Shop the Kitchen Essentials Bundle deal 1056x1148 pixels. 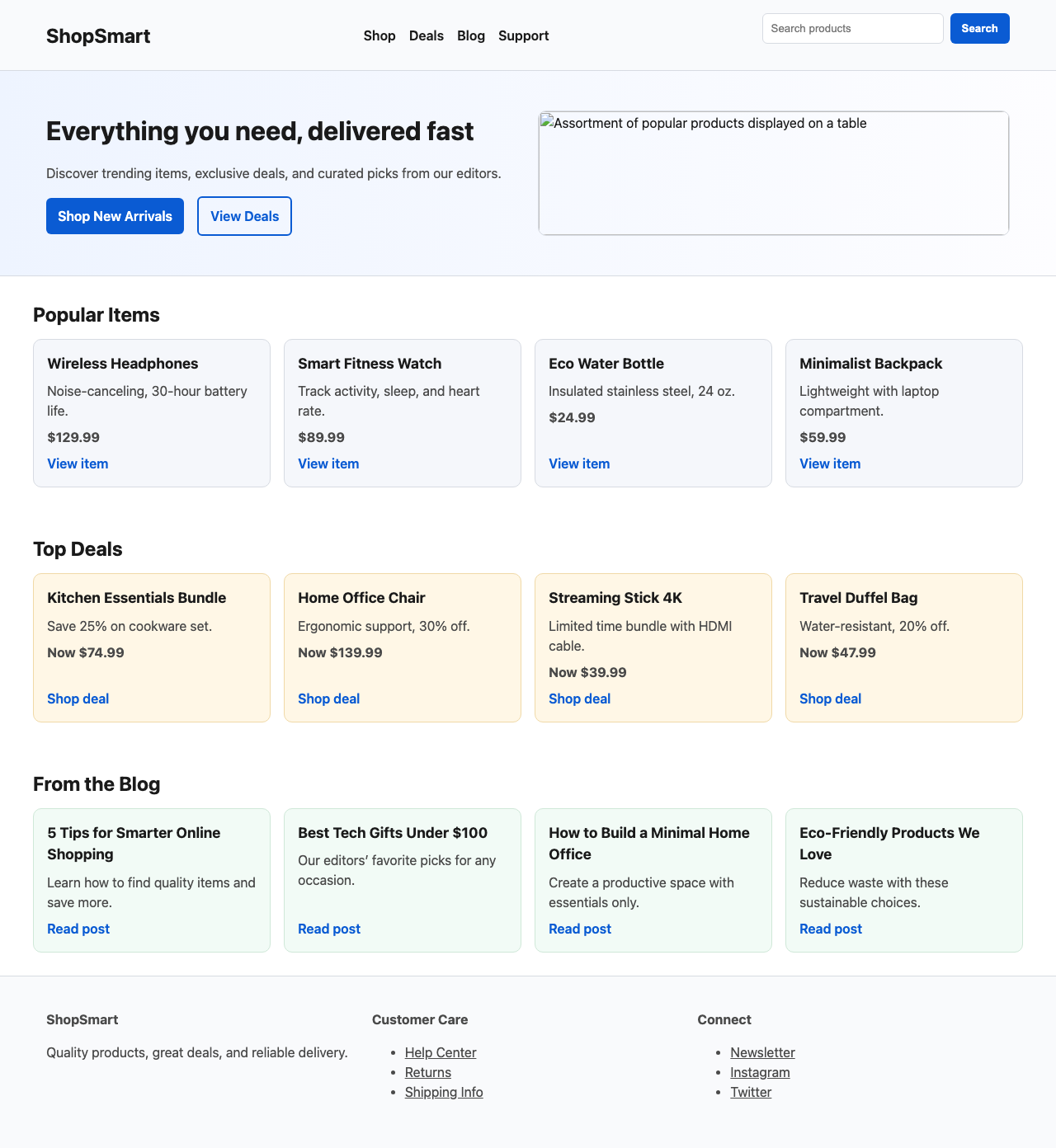point(78,699)
